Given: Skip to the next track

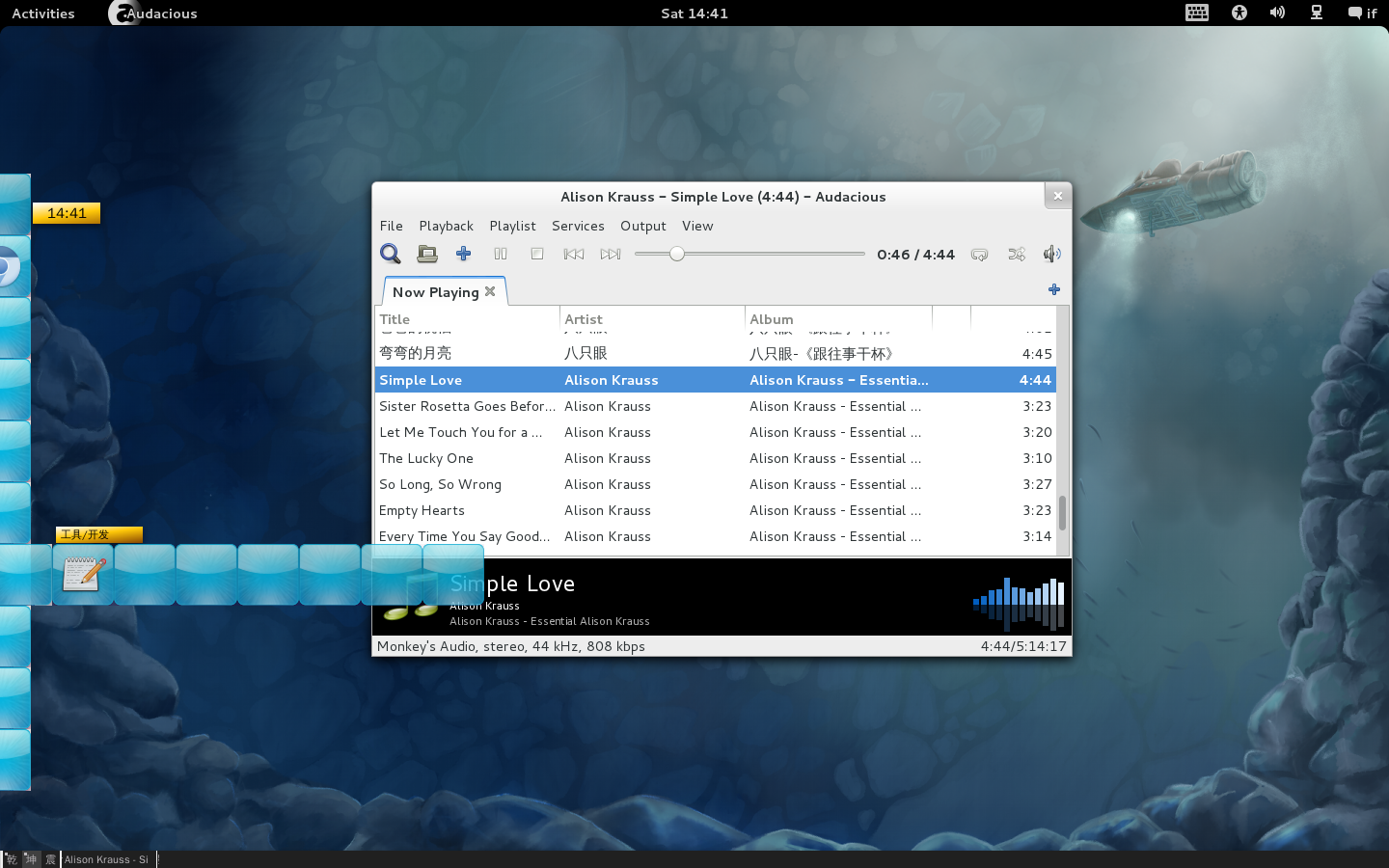Looking at the screenshot, I should click(x=611, y=254).
